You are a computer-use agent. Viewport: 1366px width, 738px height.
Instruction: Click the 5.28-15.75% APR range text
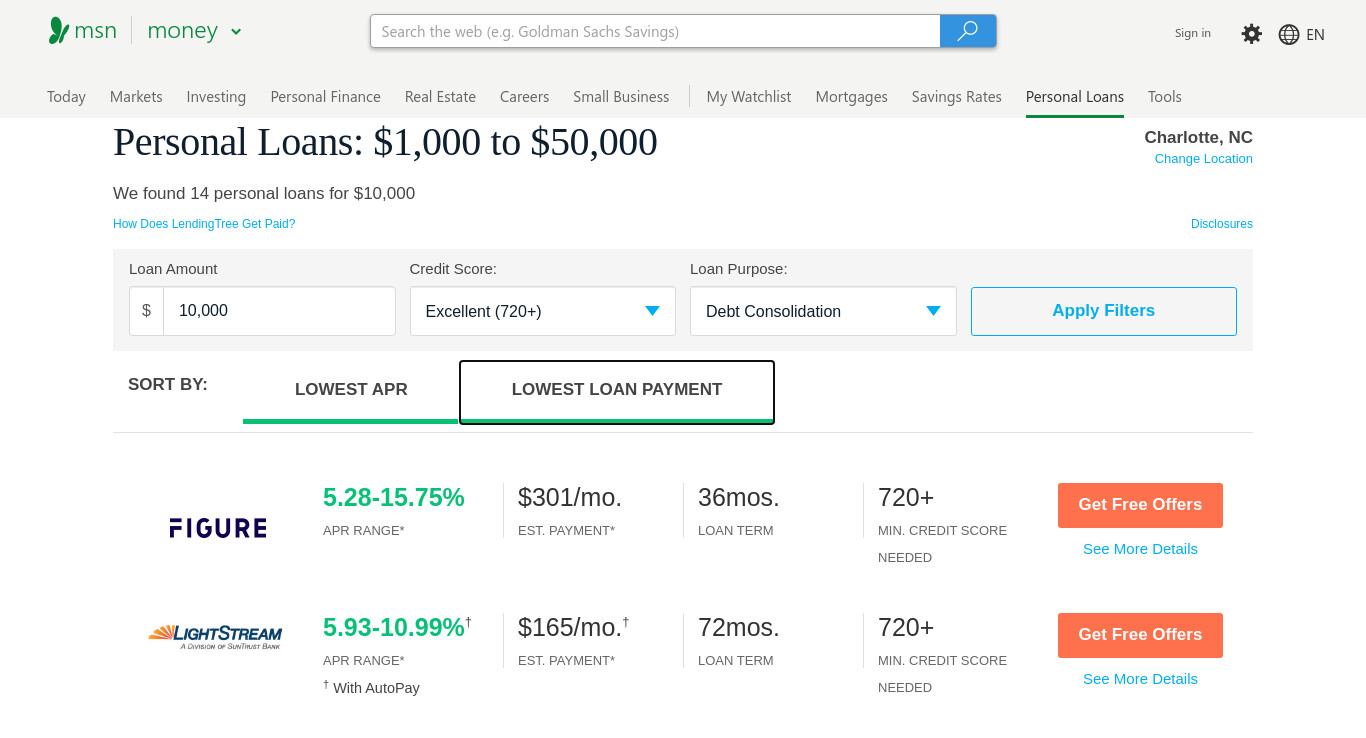click(393, 497)
